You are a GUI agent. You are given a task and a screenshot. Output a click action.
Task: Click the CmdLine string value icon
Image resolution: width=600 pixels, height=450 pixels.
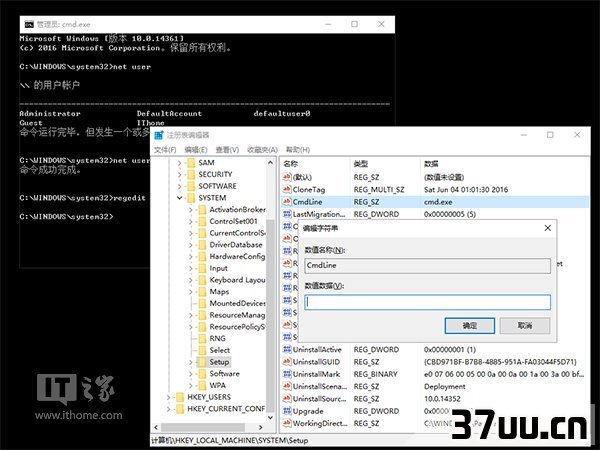point(287,202)
